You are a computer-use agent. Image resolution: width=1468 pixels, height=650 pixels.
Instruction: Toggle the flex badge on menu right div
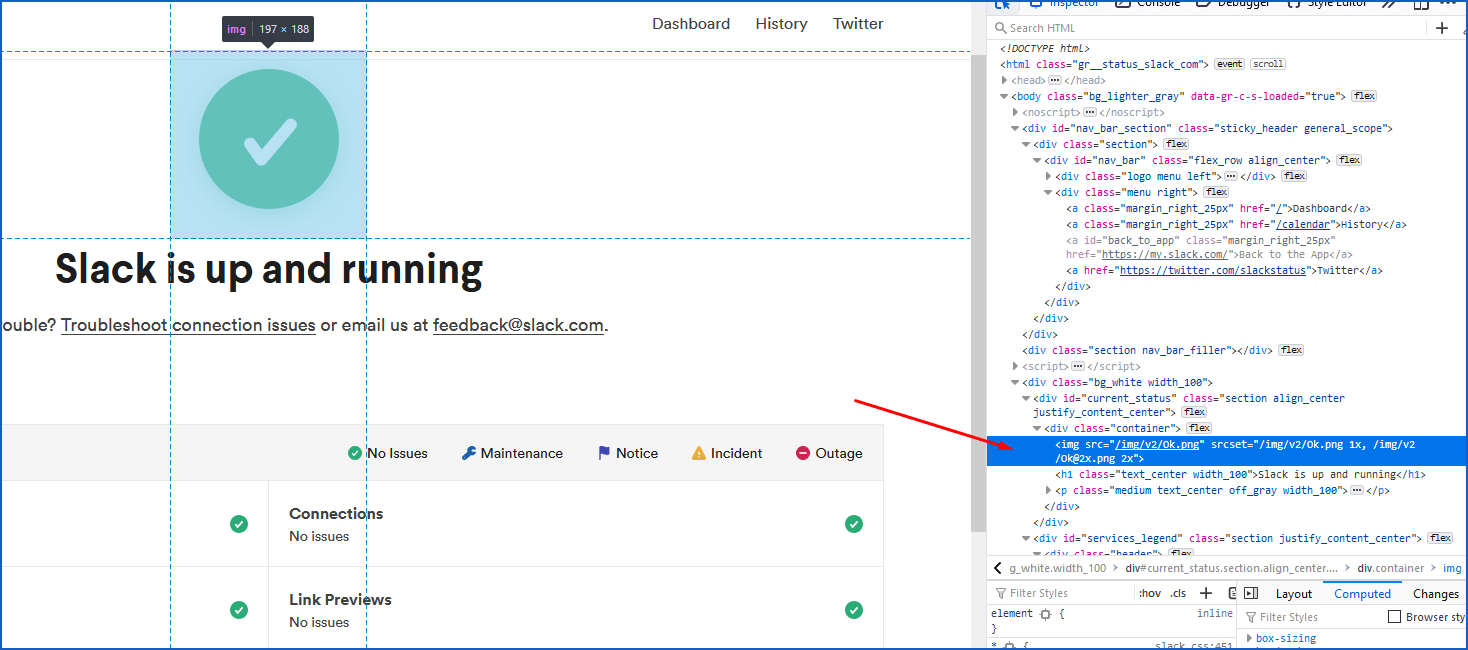click(x=1216, y=192)
